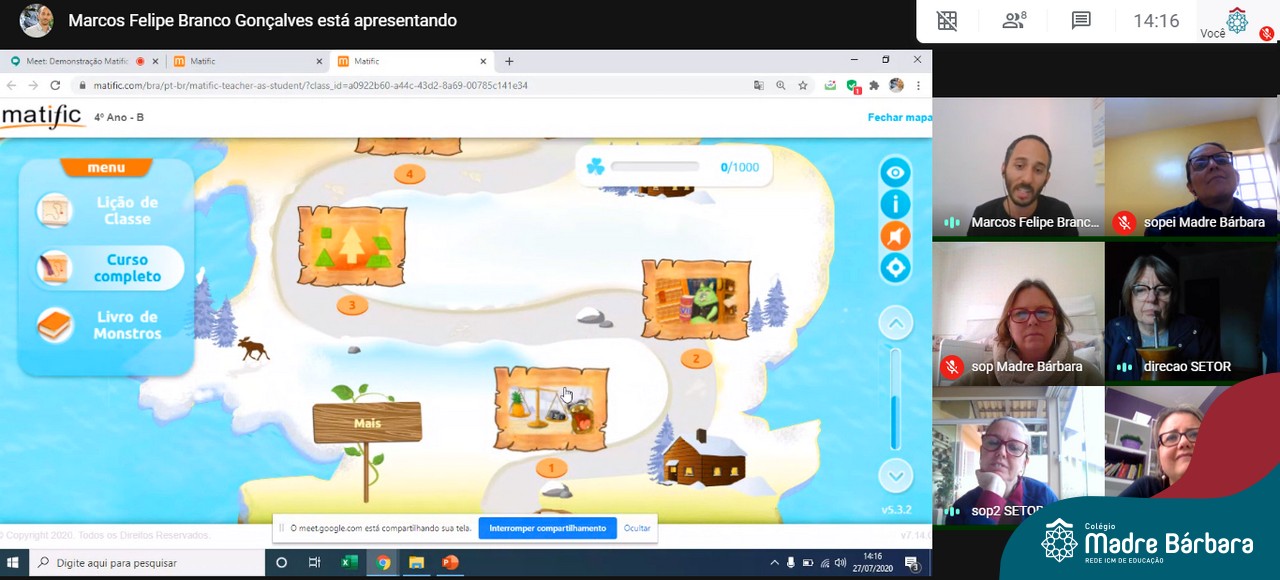
Task: Change the Meet grid layout icon
Action: point(947,21)
